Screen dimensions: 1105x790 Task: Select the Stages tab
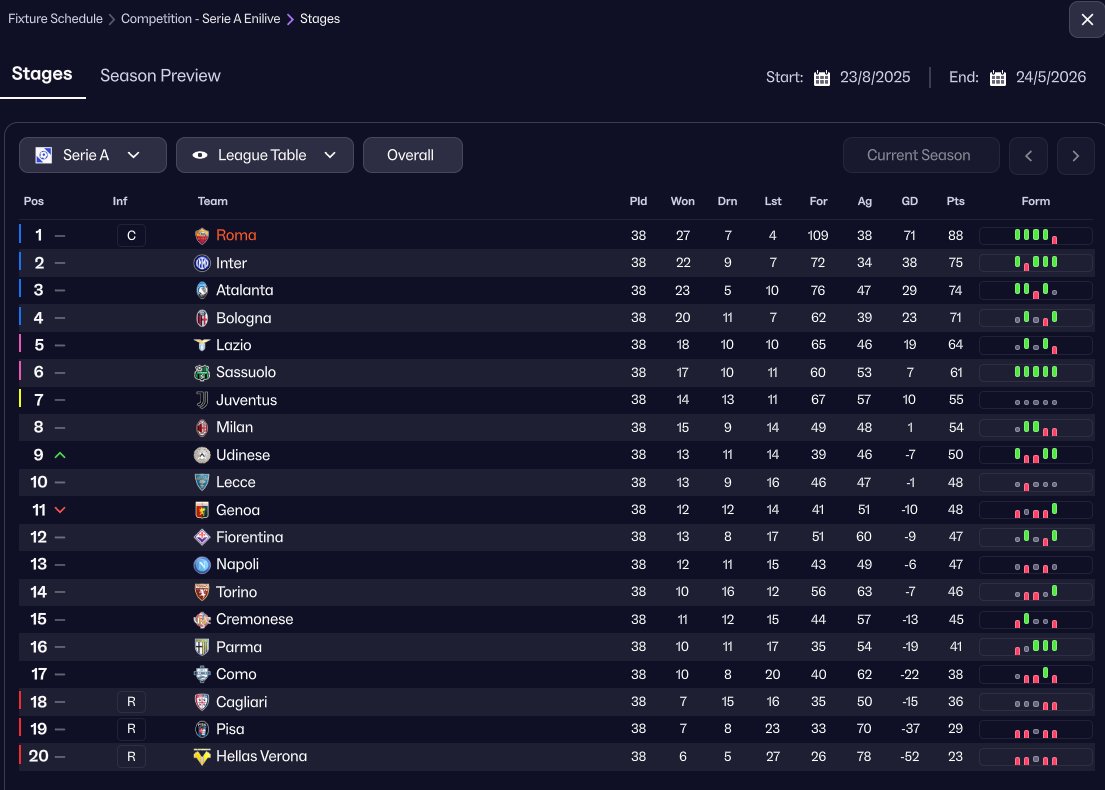[42, 75]
